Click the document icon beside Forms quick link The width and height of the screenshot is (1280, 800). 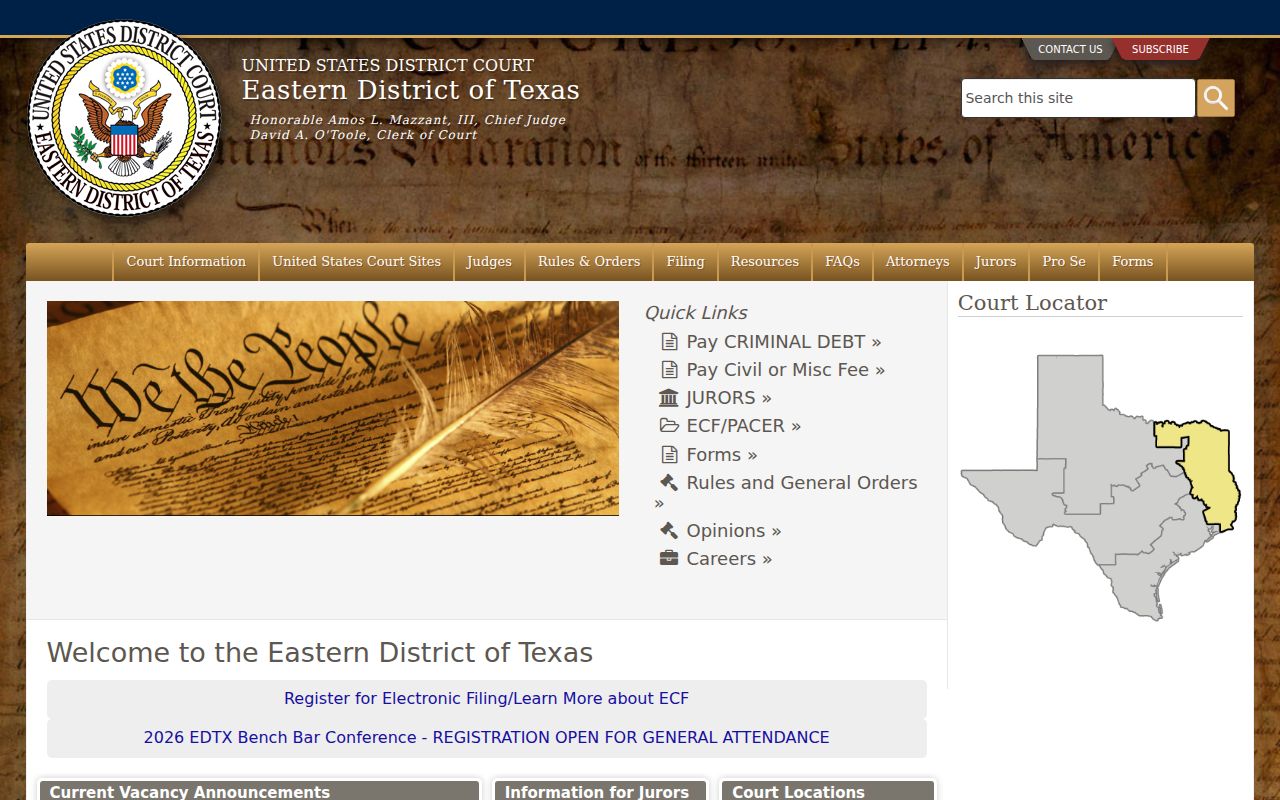click(x=669, y=455)
